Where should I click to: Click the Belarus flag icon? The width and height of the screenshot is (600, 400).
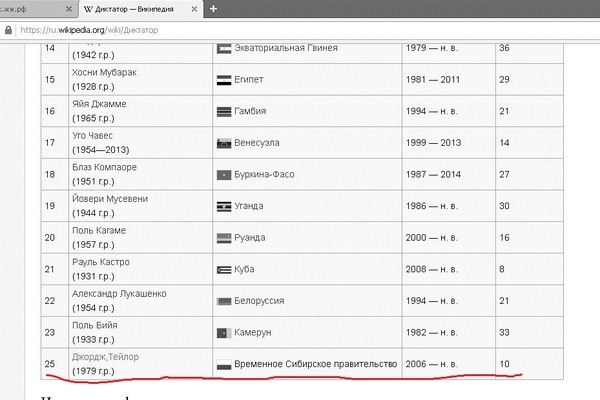pyautogui.click(x=224, y=301)
